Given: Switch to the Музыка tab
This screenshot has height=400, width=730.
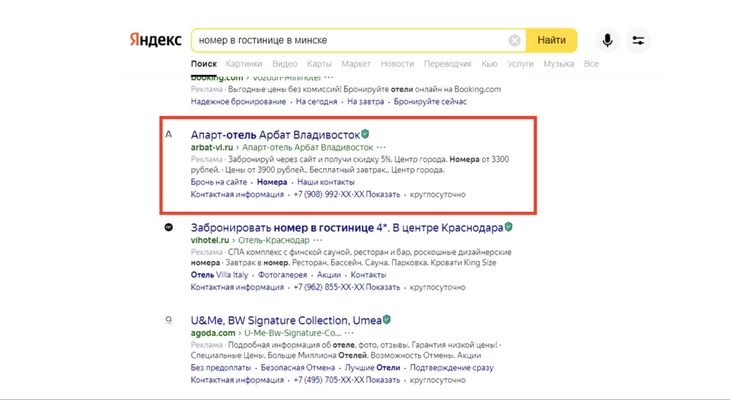Looking at the screenshot, I should (x=559, y=64).
